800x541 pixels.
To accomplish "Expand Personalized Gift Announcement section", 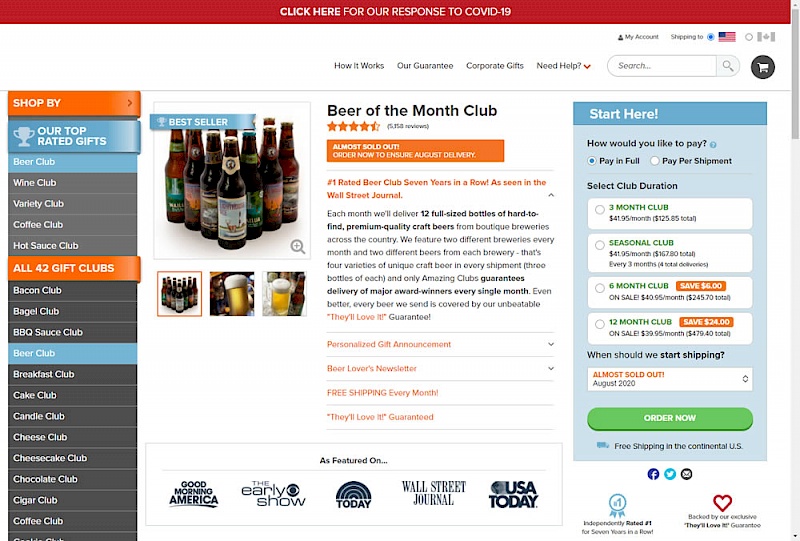I will pyautogui.click(x=440, y=345).
